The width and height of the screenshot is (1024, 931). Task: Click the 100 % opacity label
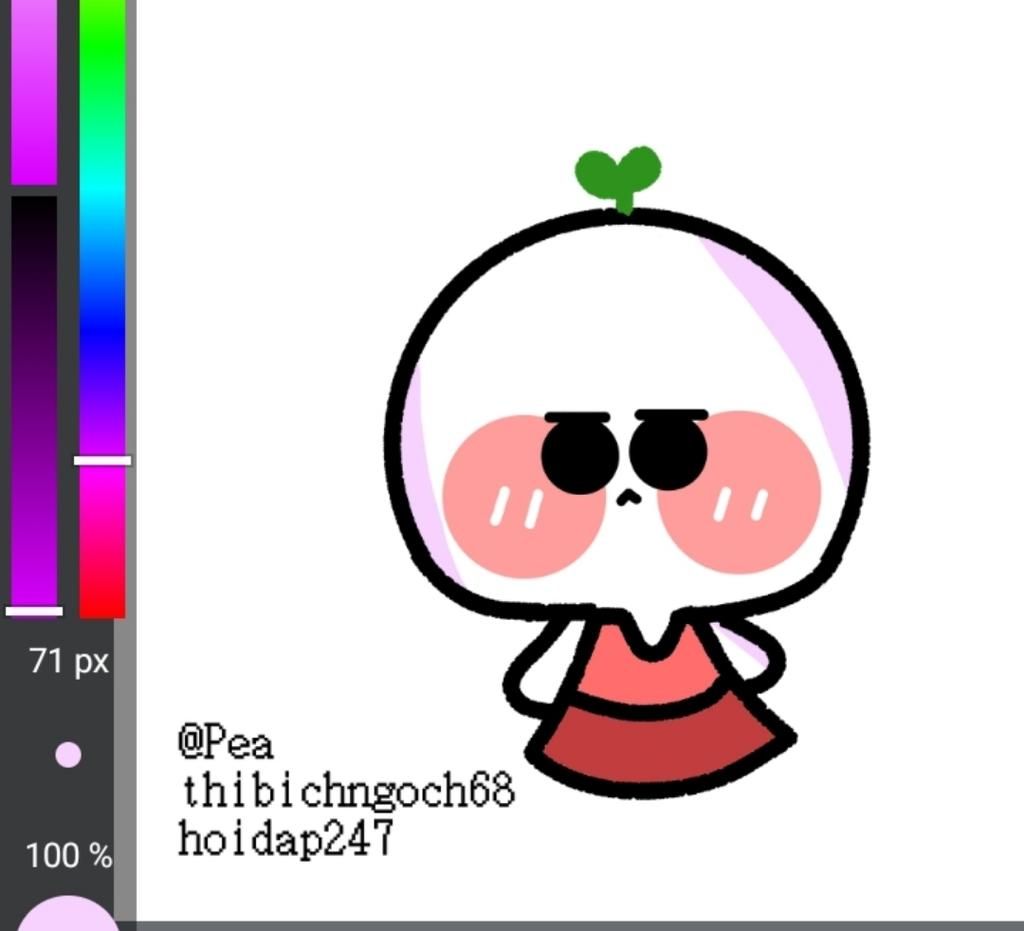[x=69, y=855]
